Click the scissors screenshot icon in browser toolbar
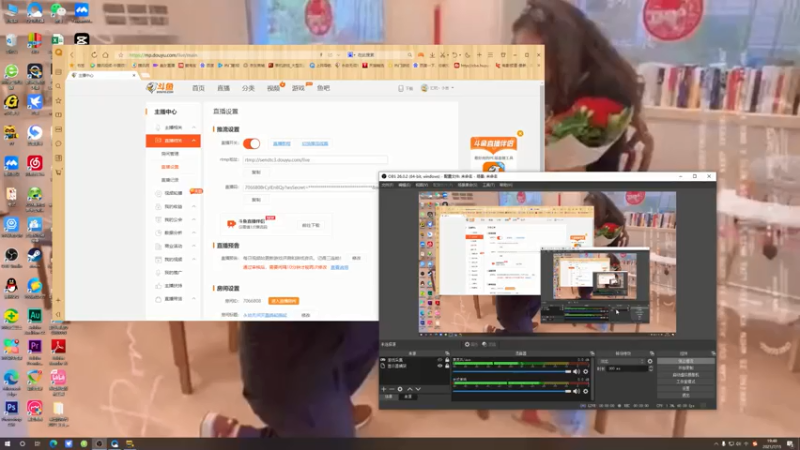This screenshot has width=800, height=450. pos(443,55)
